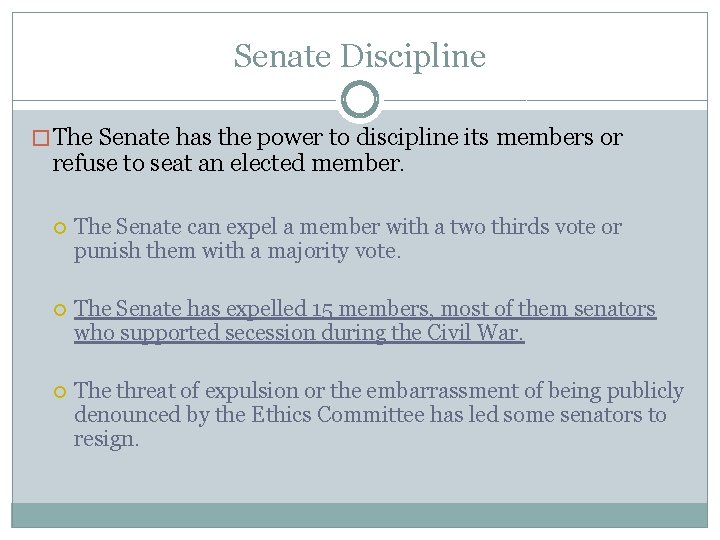Click "denounced by the Ethics Committee" line

(369, 415)
